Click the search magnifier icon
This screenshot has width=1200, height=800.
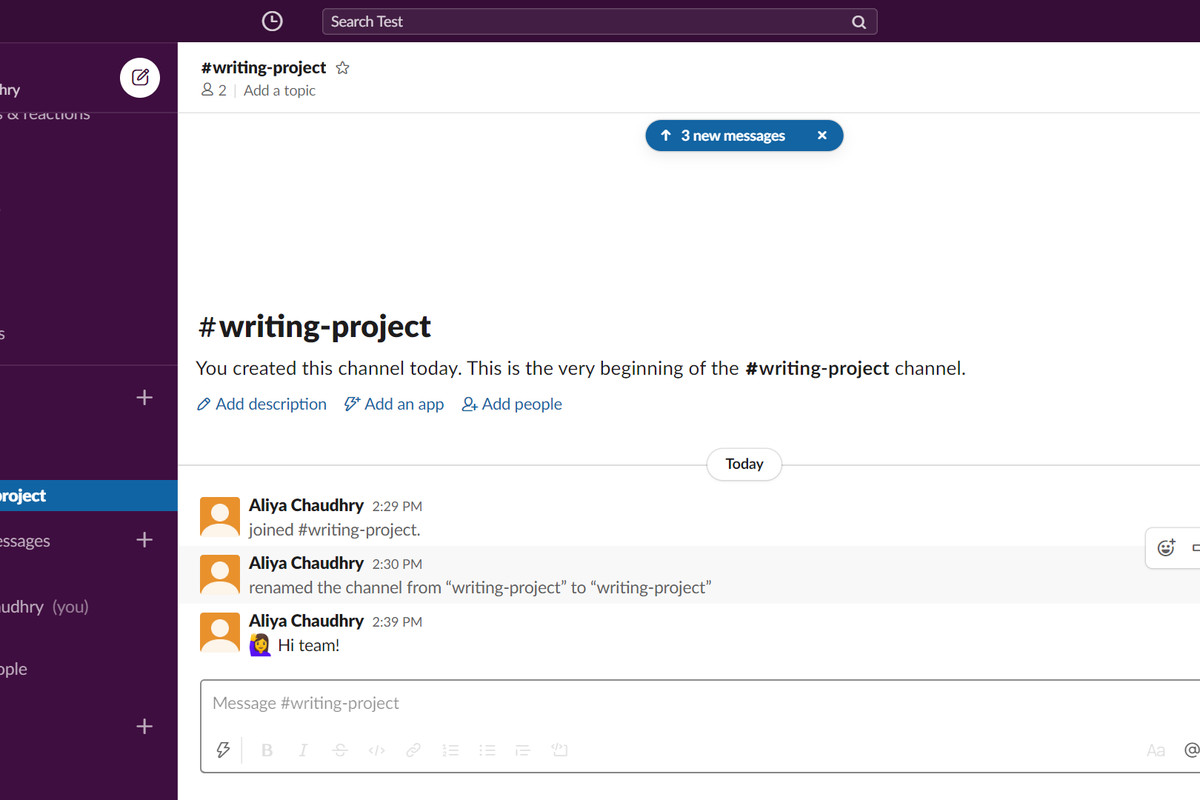(859, 22)
